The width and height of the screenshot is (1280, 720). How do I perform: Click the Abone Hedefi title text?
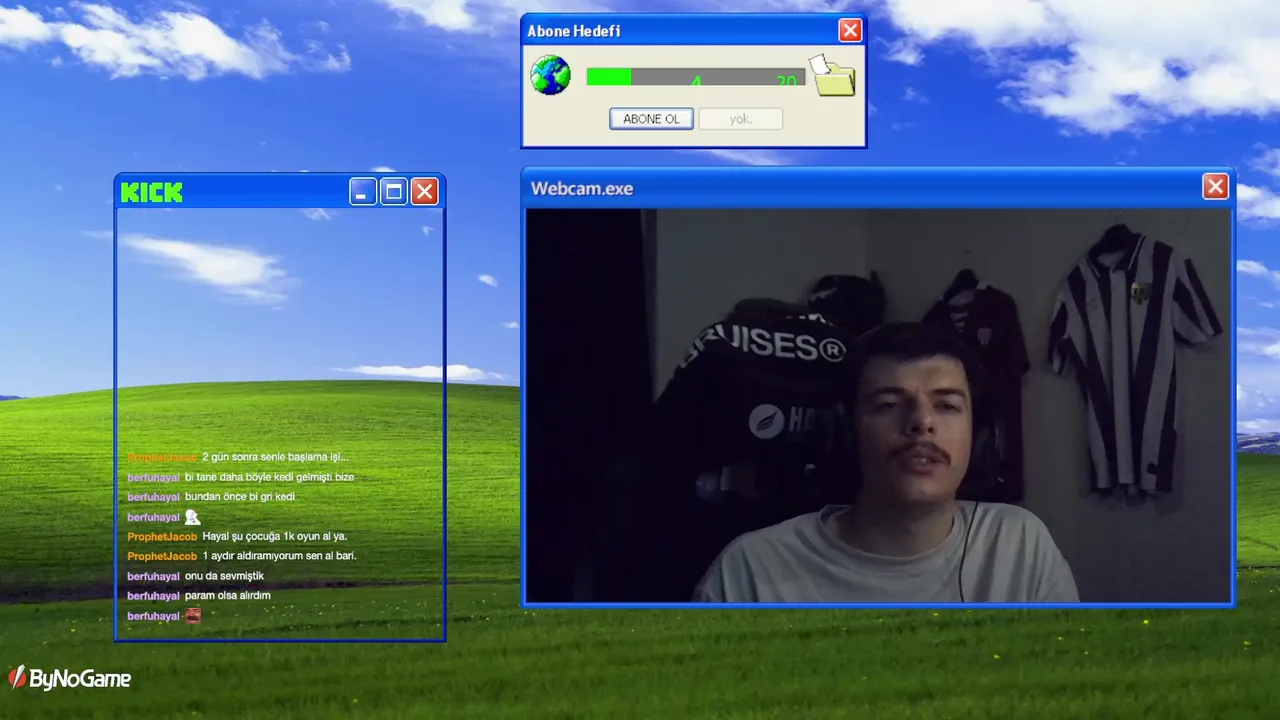[x=574, y=31]
